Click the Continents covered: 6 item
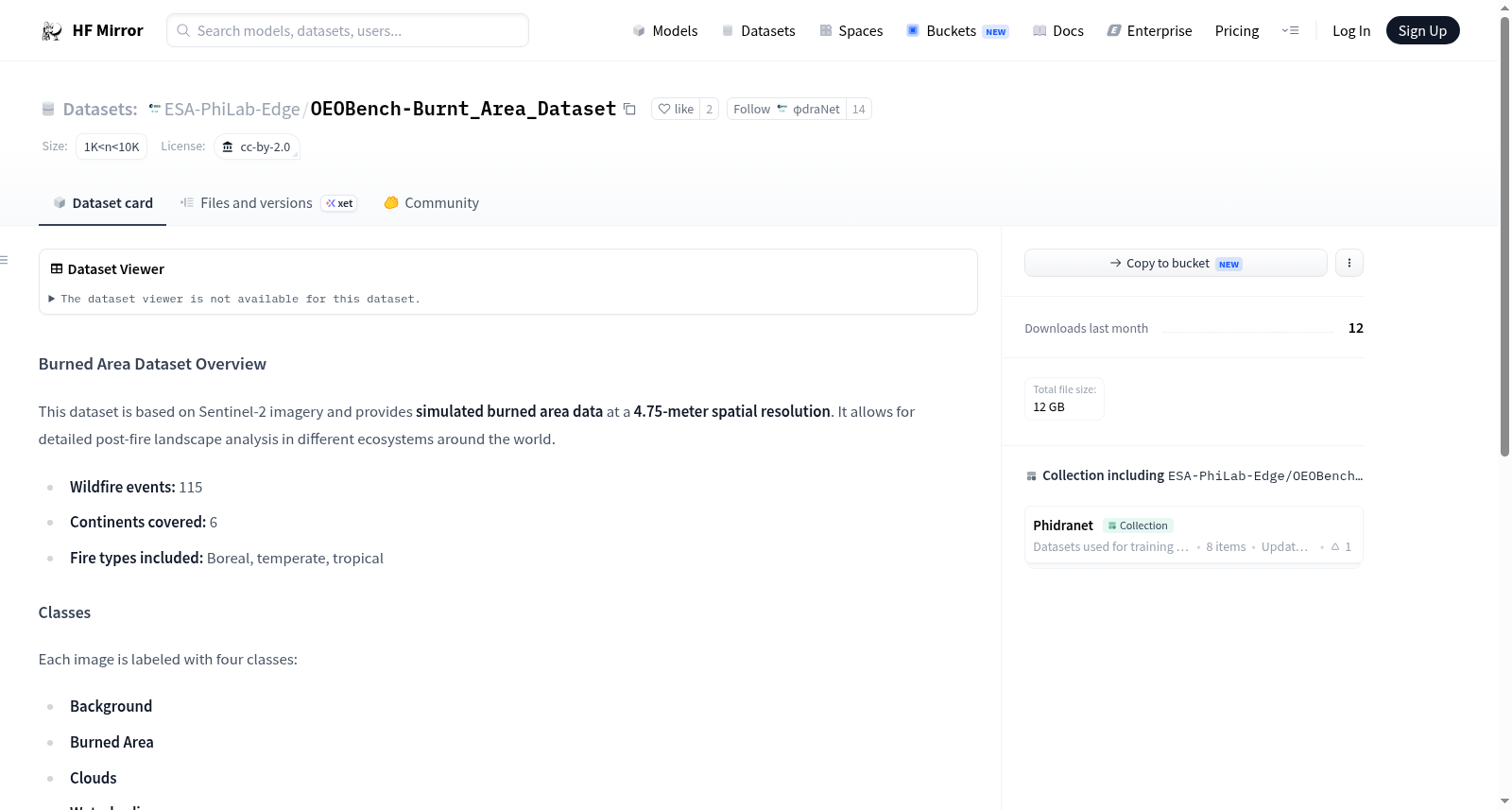This screenshot has width=1512, height=810. [x=144, y=522]
